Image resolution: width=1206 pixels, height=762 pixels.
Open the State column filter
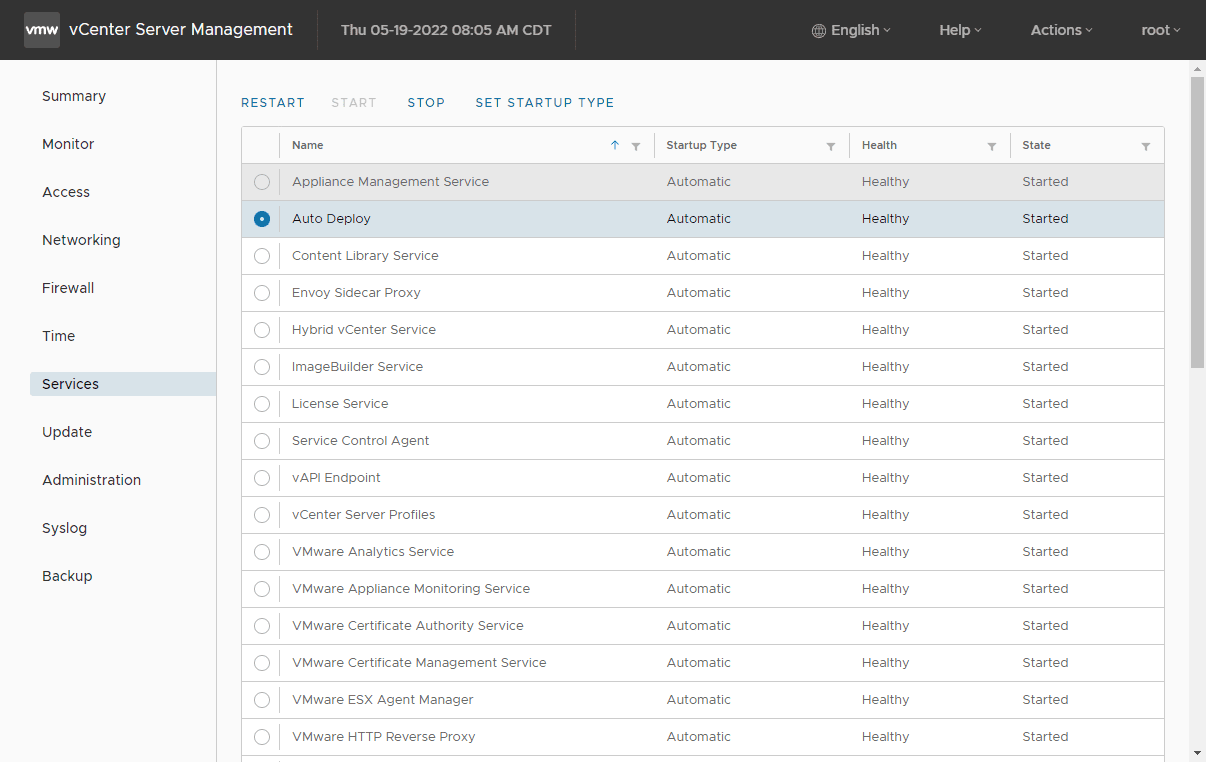(1146, 146)
